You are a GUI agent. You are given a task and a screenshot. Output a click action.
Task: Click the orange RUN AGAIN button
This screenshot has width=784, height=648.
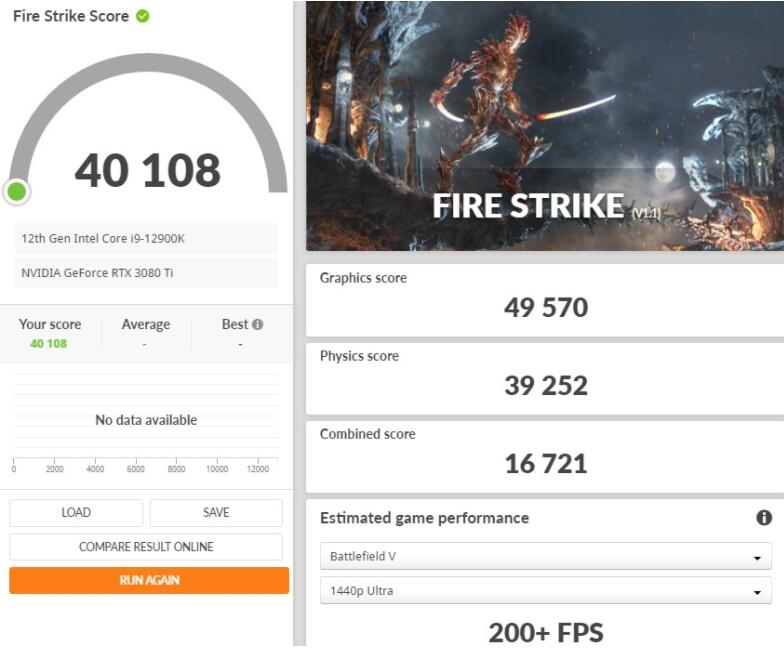149,580
